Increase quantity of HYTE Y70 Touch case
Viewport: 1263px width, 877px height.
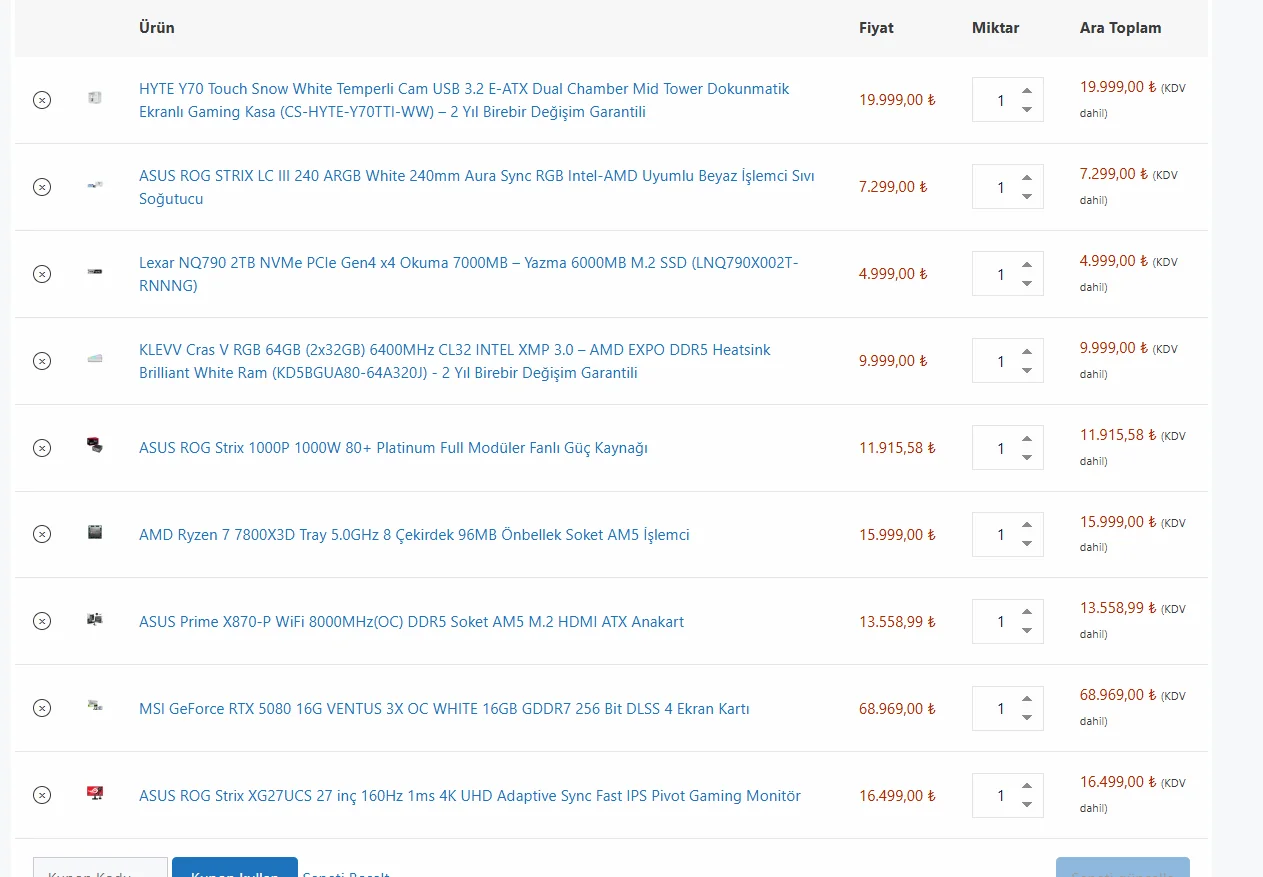point(1026,91)
